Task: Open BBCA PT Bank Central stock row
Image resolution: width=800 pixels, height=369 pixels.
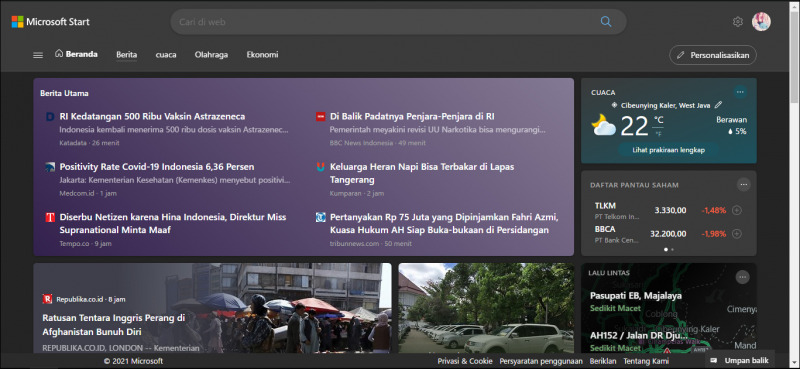Action: [x=668, y=234]
